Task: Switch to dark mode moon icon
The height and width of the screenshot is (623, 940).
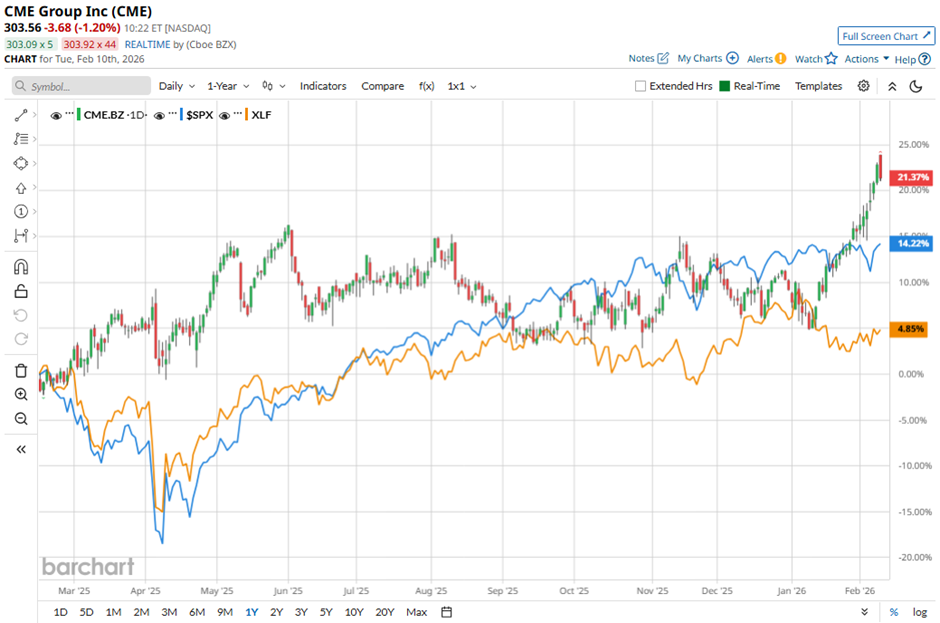Action: coord(915,86)
